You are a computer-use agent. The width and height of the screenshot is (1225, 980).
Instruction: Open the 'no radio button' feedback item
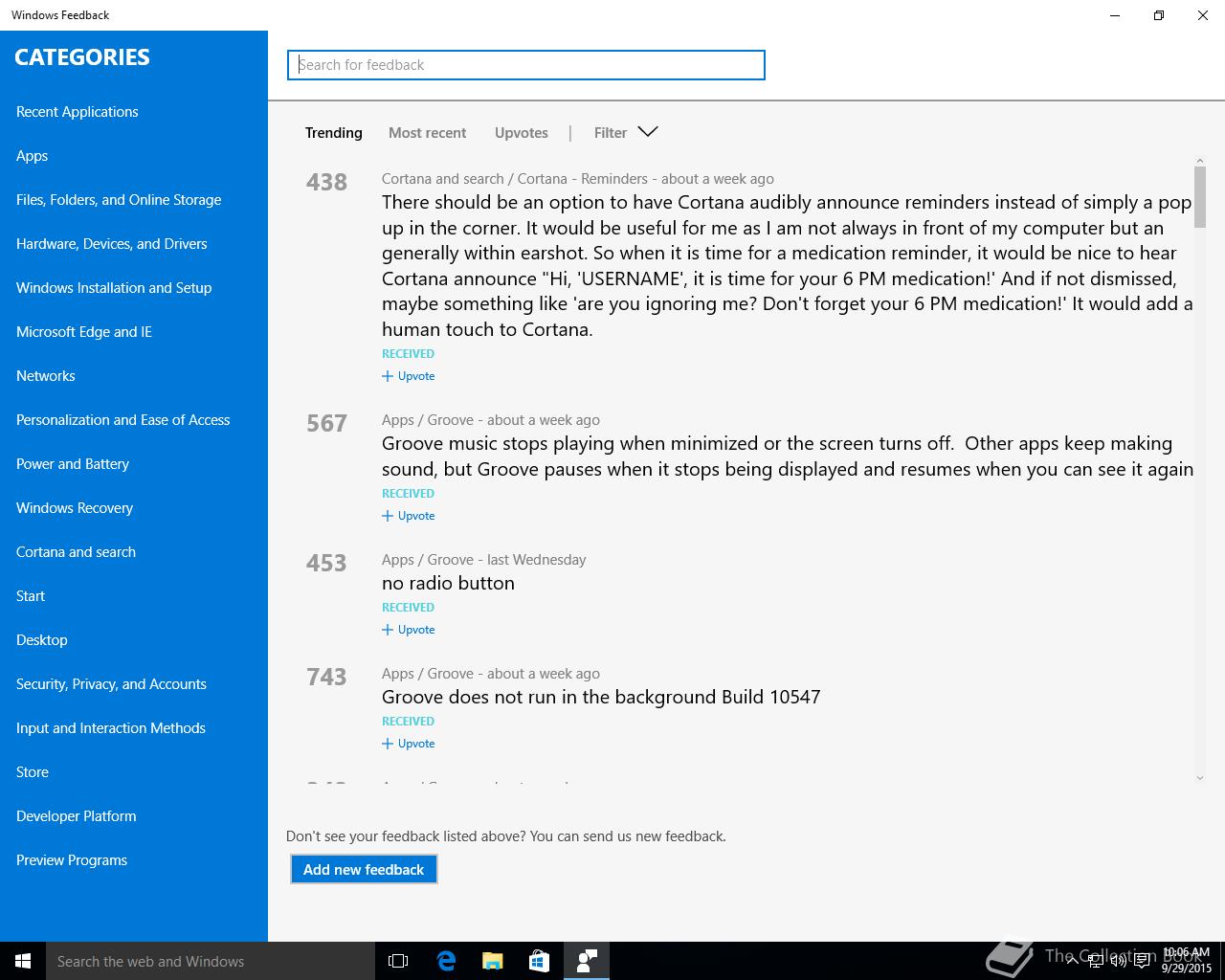click(x=448, y=583)
